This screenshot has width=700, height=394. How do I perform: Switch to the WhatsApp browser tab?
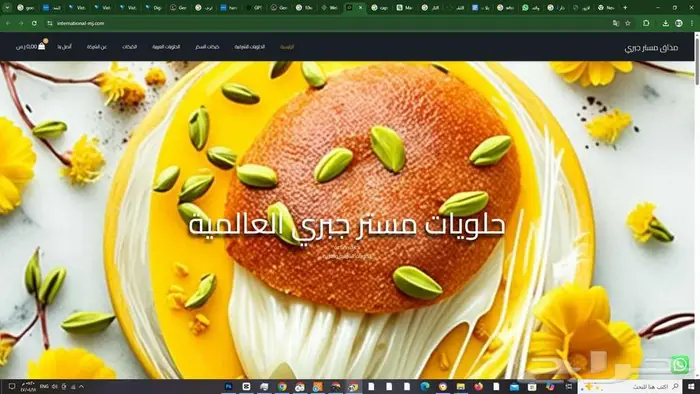tap(531, 8)
